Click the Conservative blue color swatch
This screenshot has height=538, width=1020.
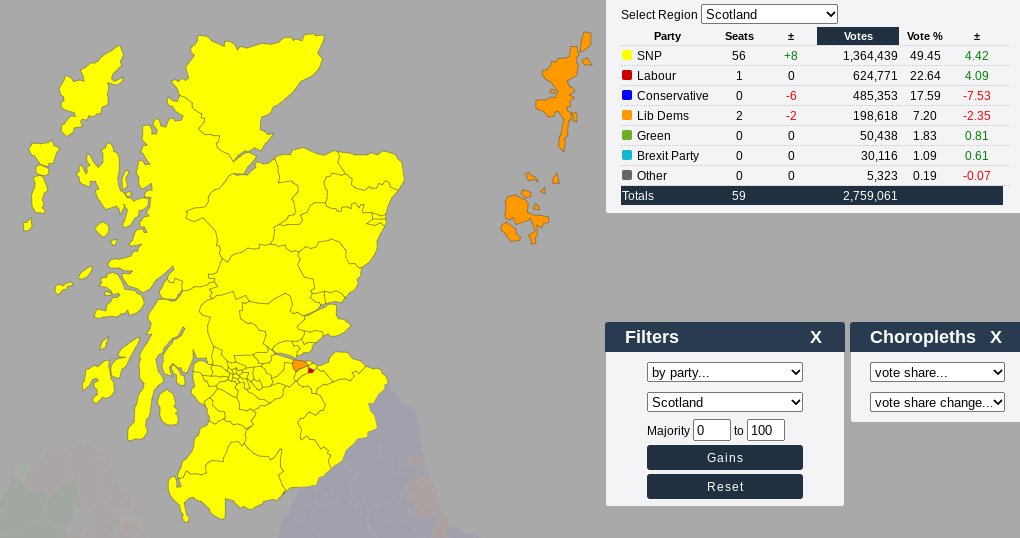click(x=627, y=96)
